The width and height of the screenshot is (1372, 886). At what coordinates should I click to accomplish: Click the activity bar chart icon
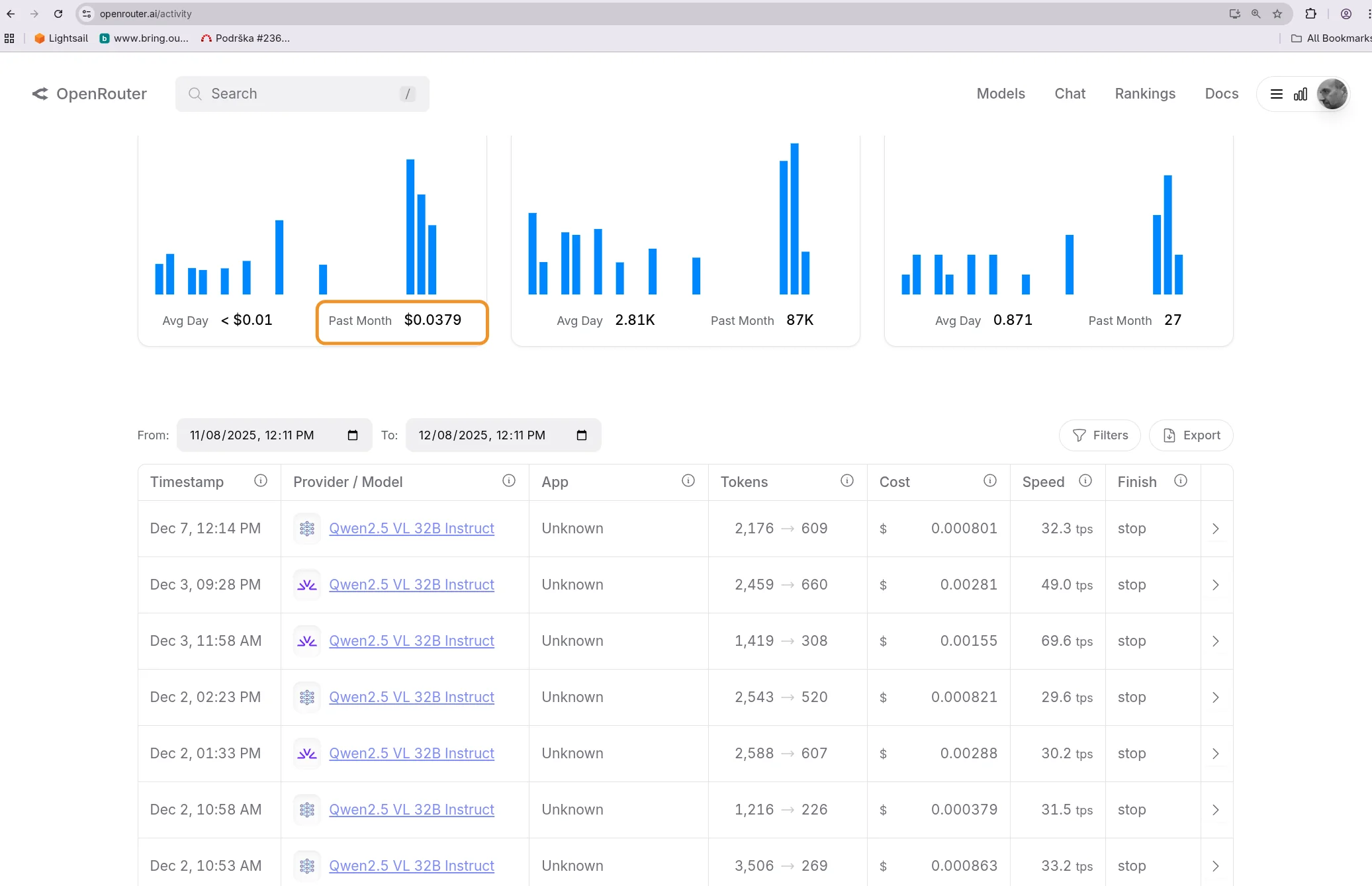pos(1300,94)
